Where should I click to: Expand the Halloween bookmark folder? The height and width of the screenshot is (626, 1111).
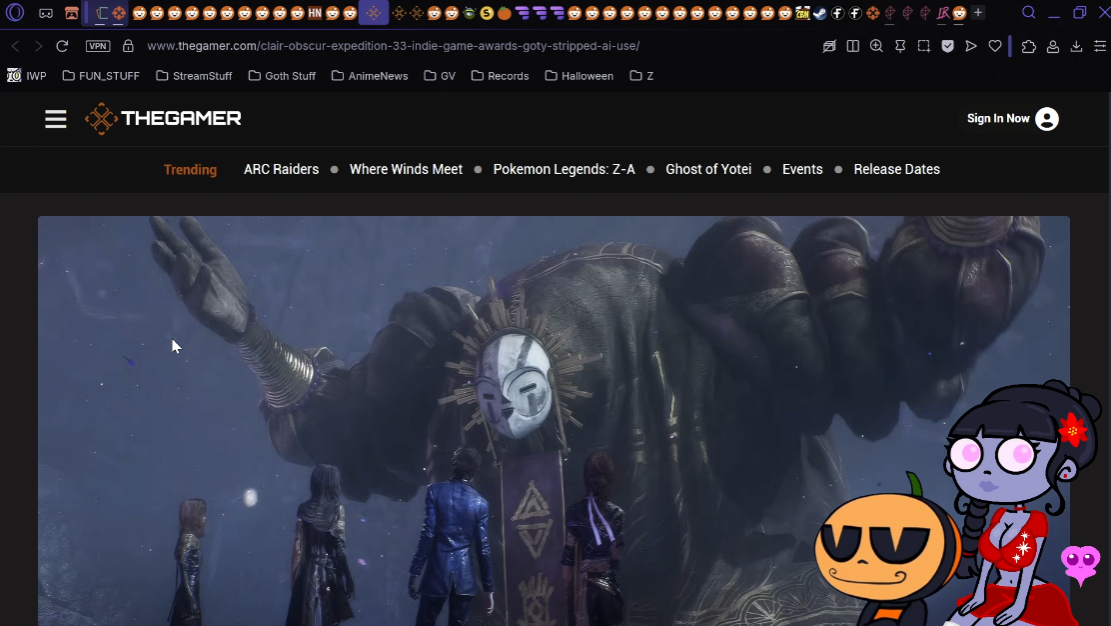click(579, 76)
